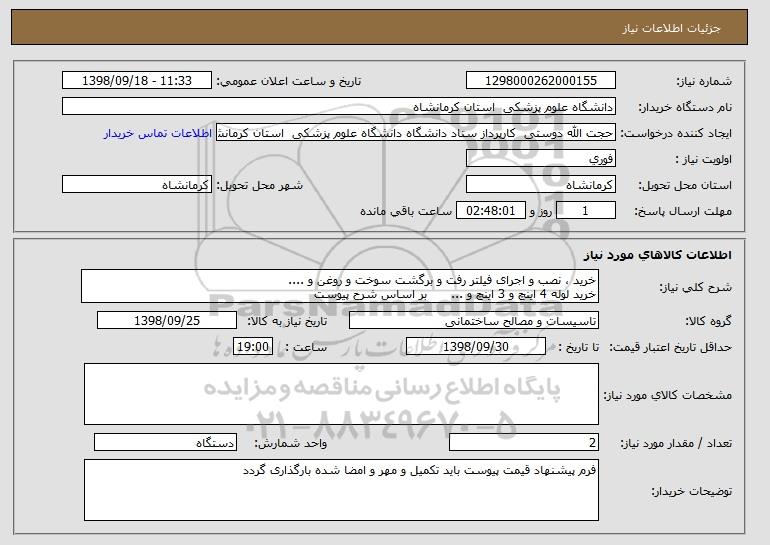Click the label شرح کلی نیاز
Viewport: 770px width, 545px height.
pyautogui.click(x=695, y=287)
